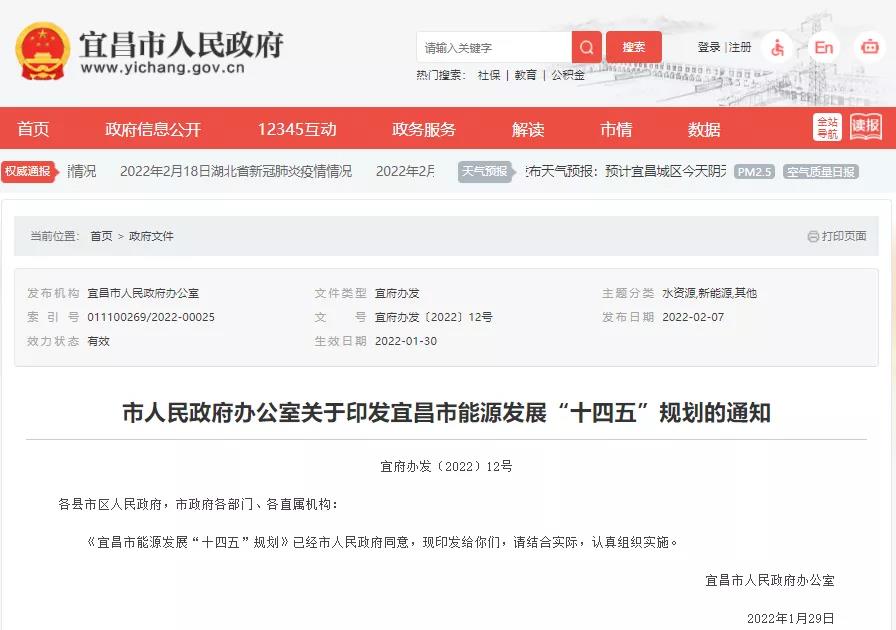896x630 pixels.
Task: Select the 政务服务 navigation item
Action: [x=424, y=129]
